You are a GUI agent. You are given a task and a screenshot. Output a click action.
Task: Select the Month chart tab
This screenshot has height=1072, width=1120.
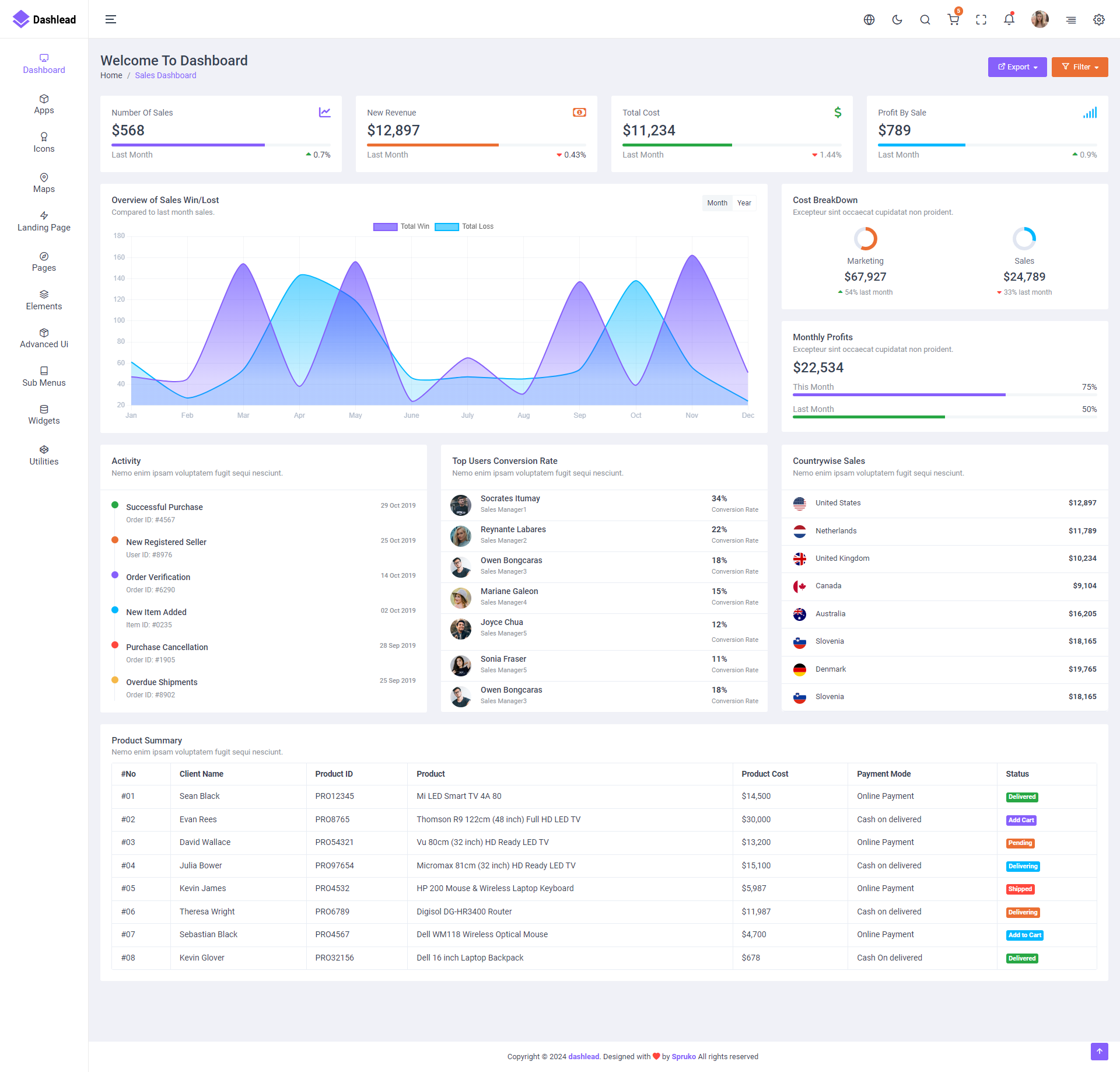coord(717,203)
